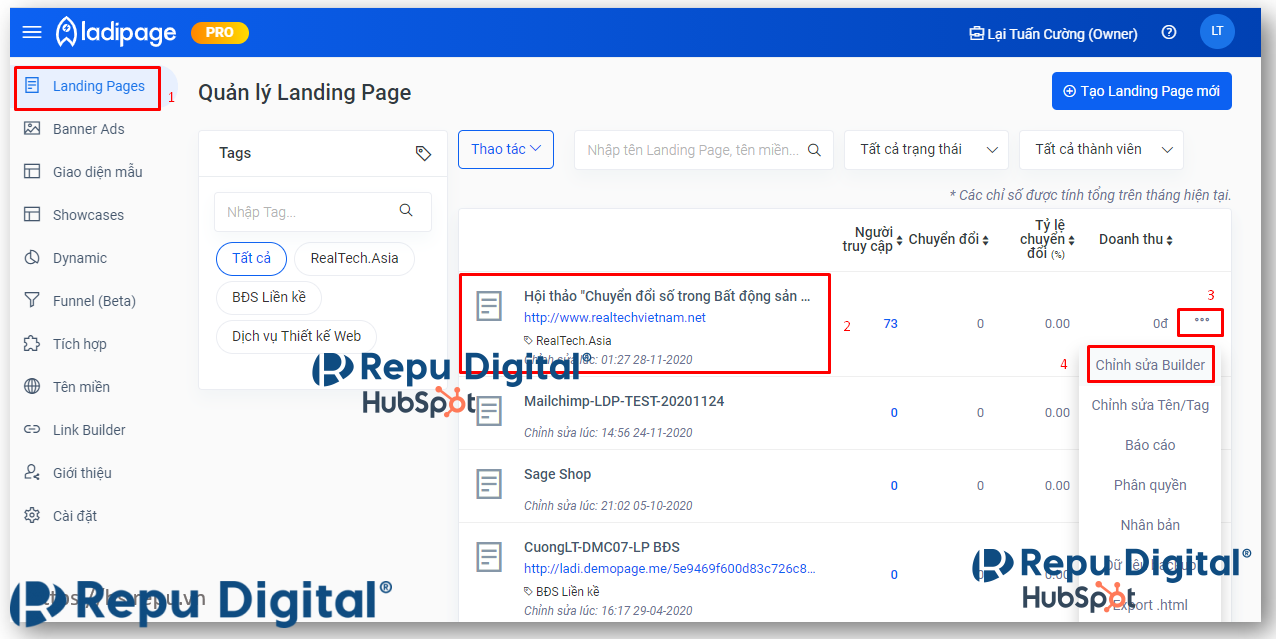This screenshot has width=1276, height=639.
Task: Sort by Chuyển đổi column
Action: click(948, 240)
